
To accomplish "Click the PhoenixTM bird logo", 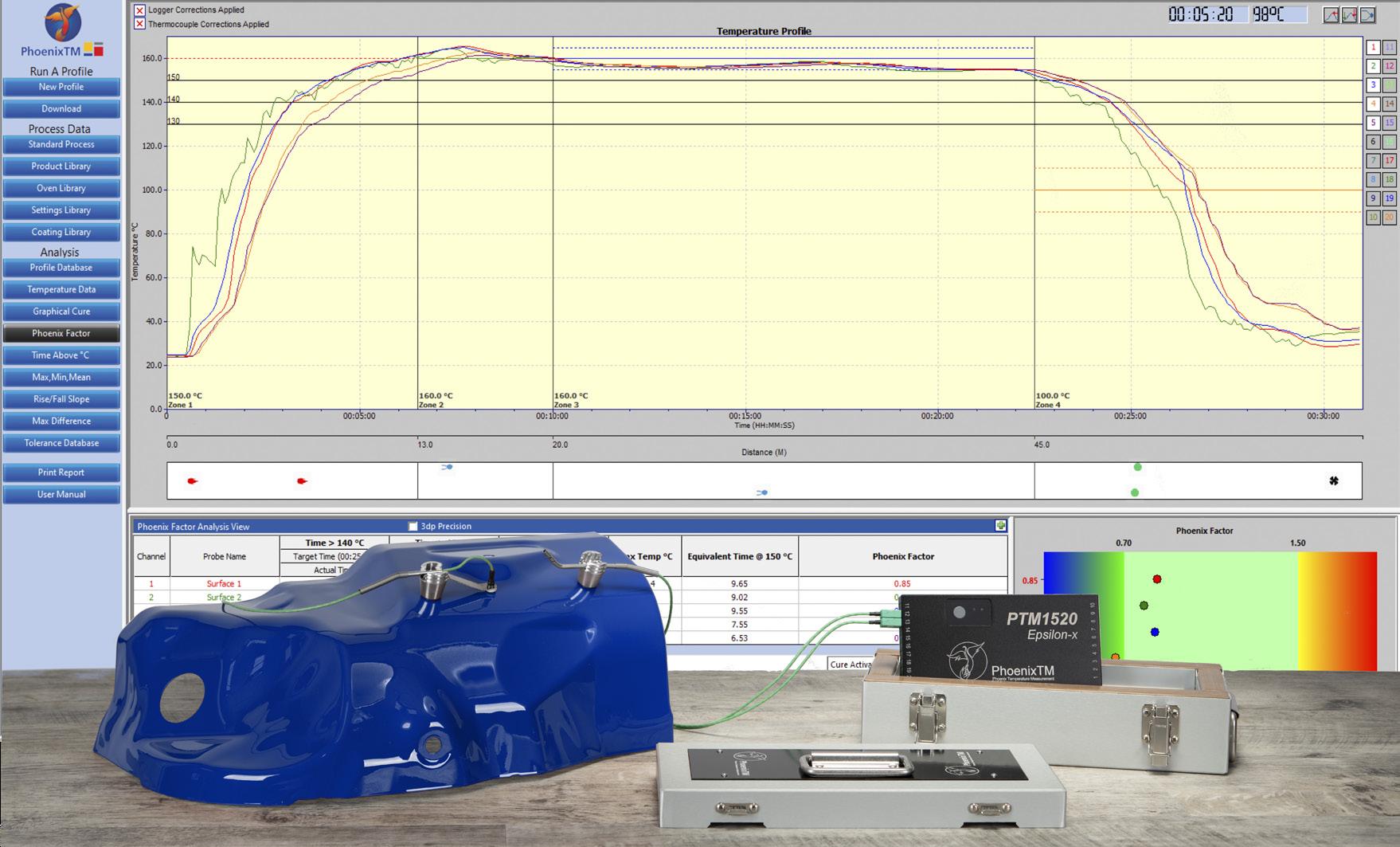I will click(x=62, y=23).
